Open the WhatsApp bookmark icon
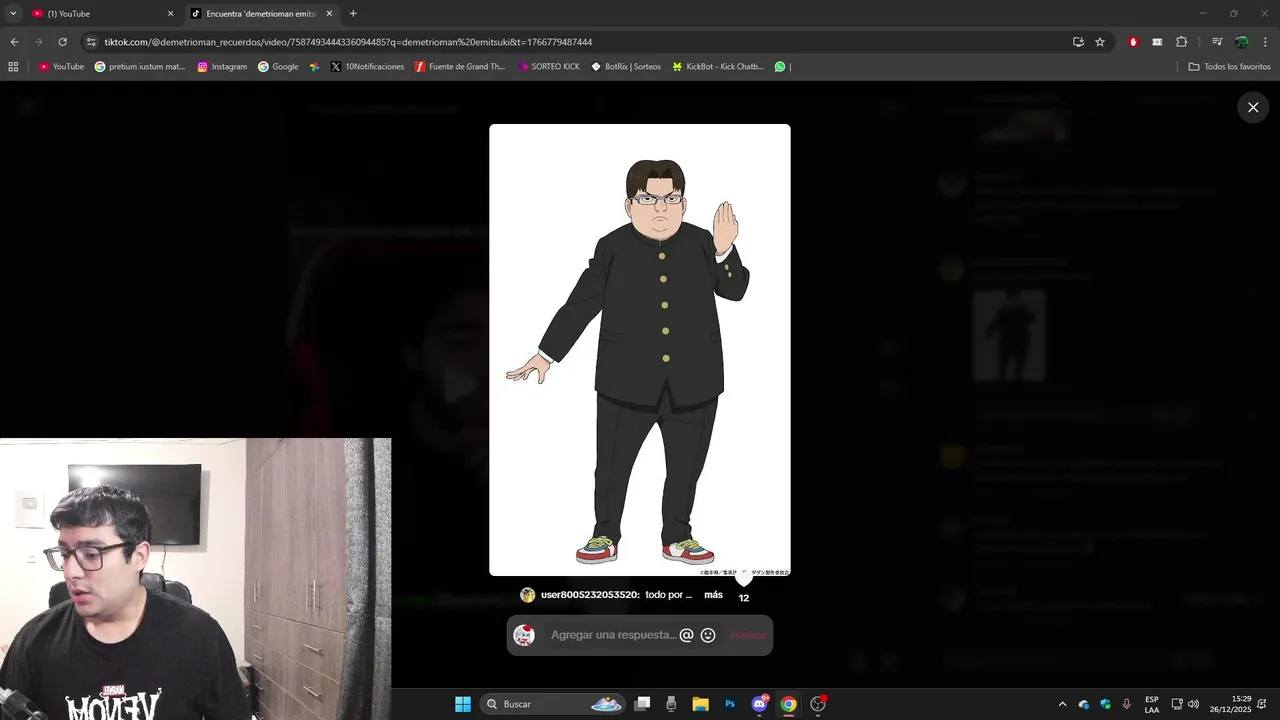Image resolution: width=1280 pixels, height=720 pixels. tap(780, 67)
